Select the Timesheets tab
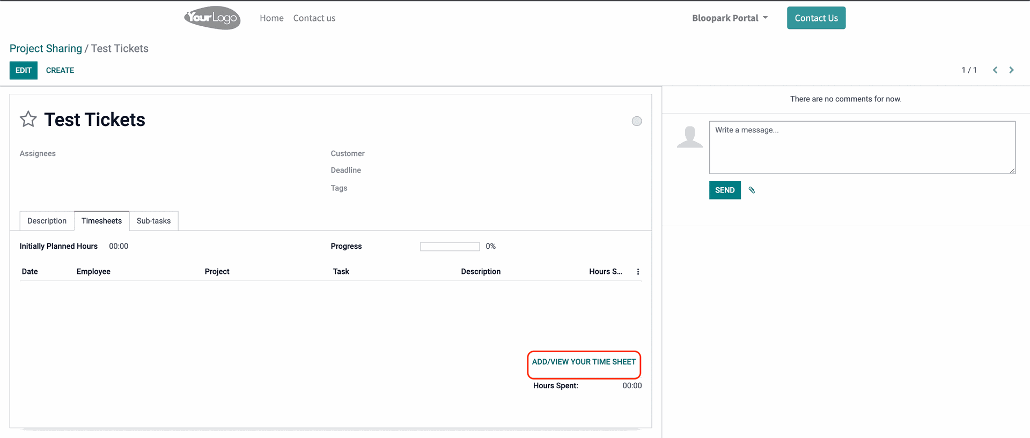Screen dimensions: 1030x438 pos(101,221)
